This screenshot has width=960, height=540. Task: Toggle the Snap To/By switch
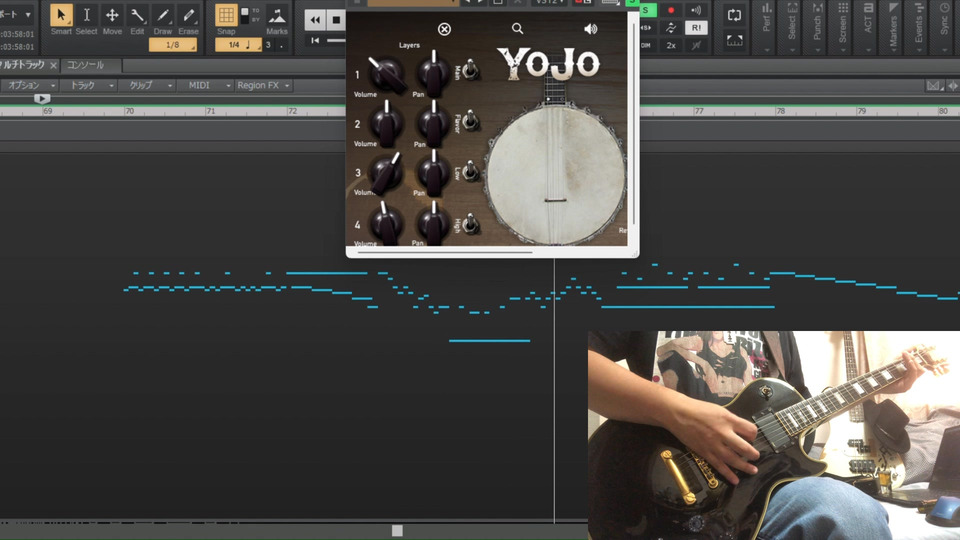pyautogui.click(x=245, y=15)
